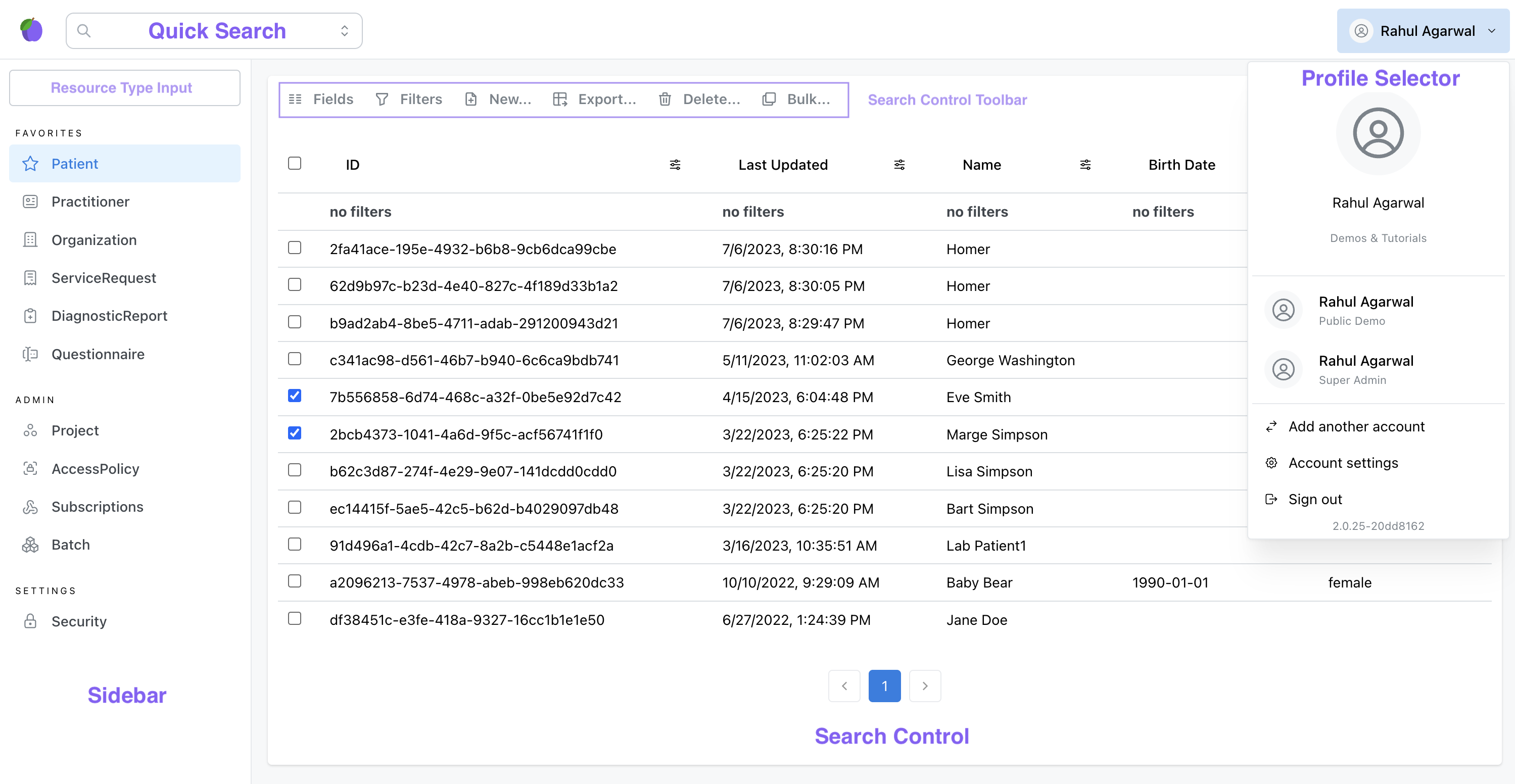Click the Export icon in toolbar
The height and width of the screenshot is (784, 1515).
point(561,99)
